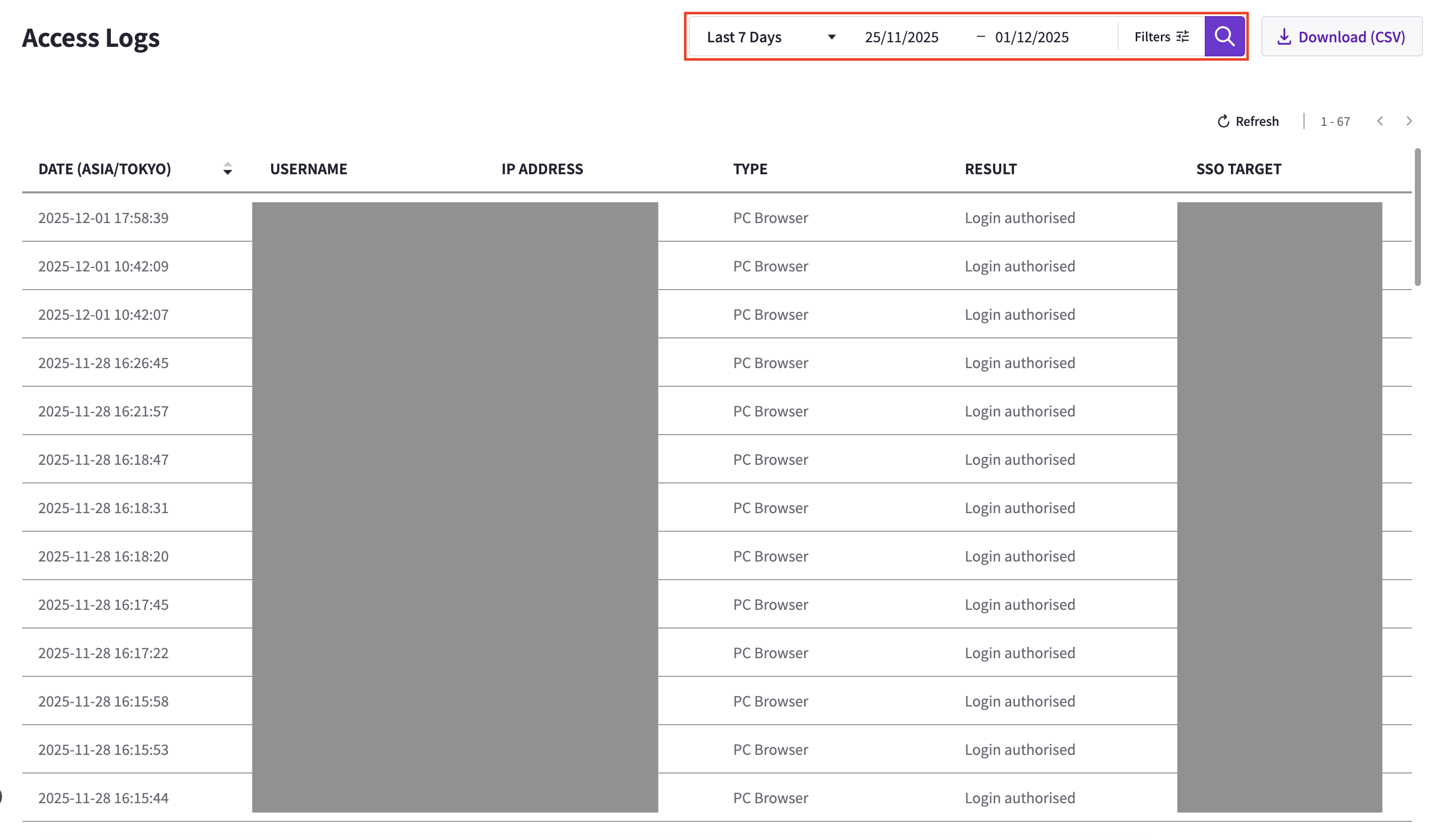Screen dimensions: 1432x840
Task: Select the log entry dated 2025-11-28 16:17:22
Action: pos(717,653)
